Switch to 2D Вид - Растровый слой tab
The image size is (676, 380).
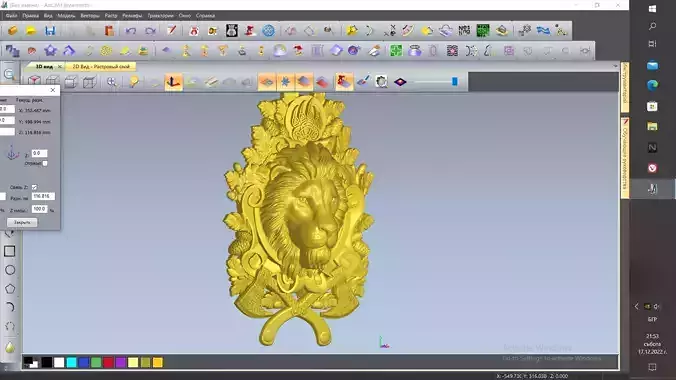[101, 66]
